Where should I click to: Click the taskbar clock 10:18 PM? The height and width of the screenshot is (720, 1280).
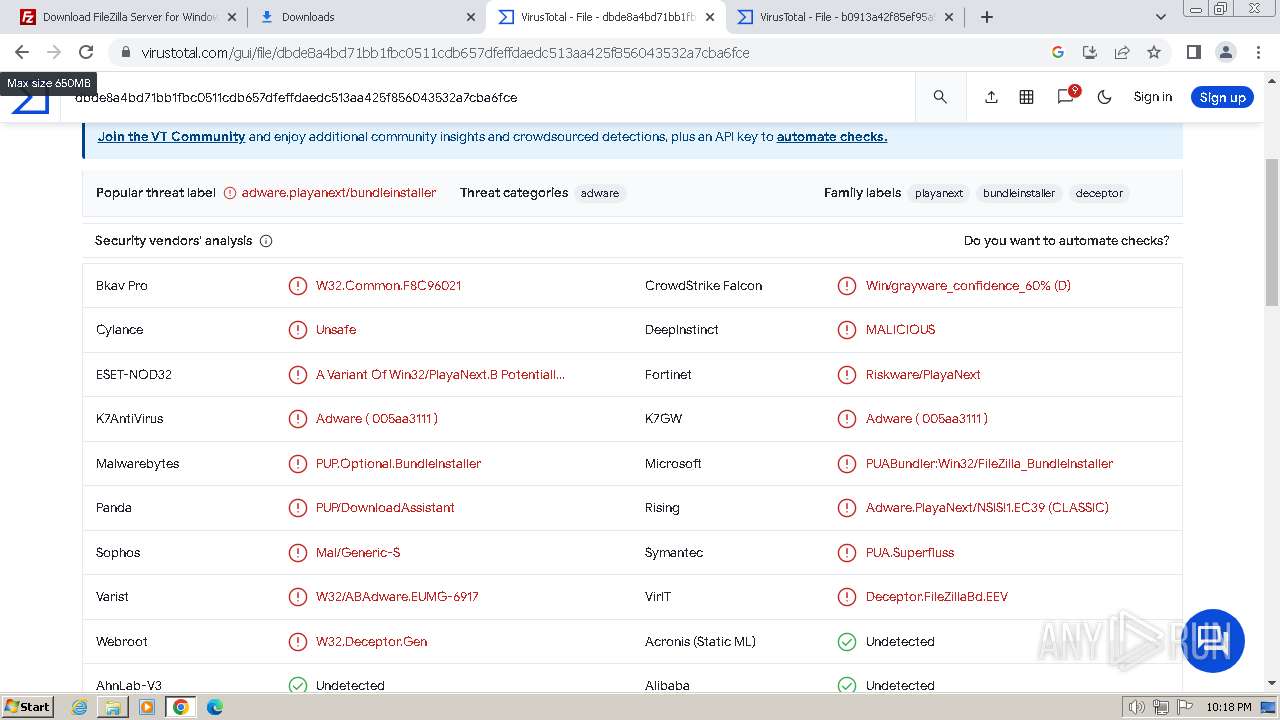[x=1229, y=707]
